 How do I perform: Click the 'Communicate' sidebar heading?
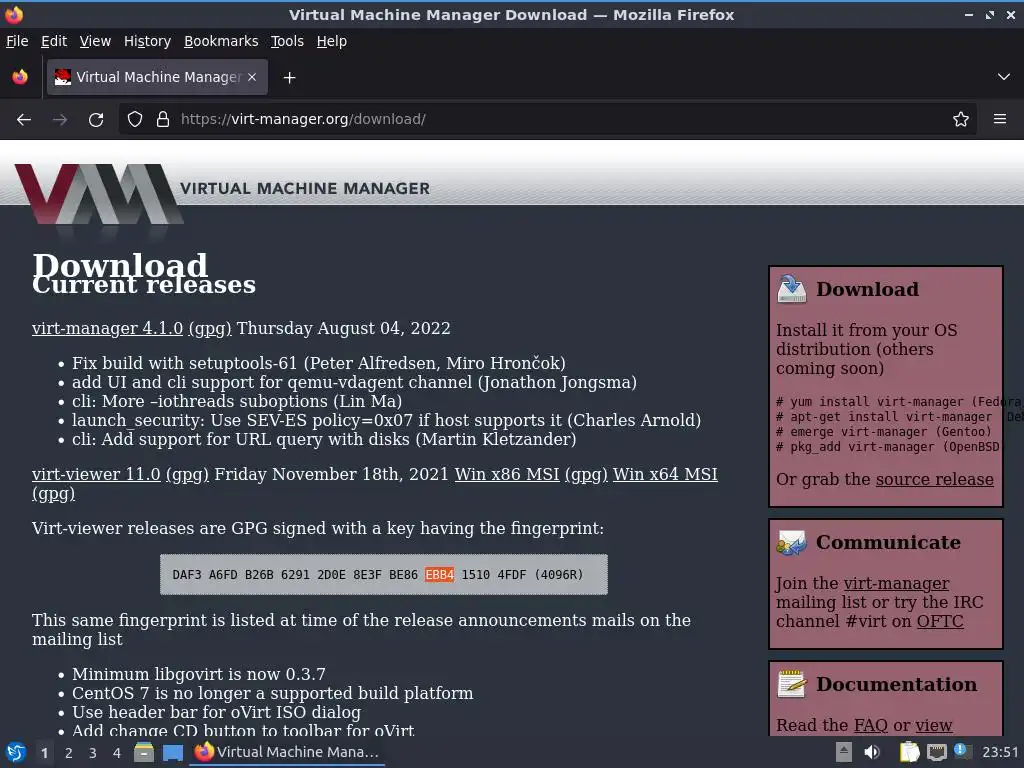888,542
